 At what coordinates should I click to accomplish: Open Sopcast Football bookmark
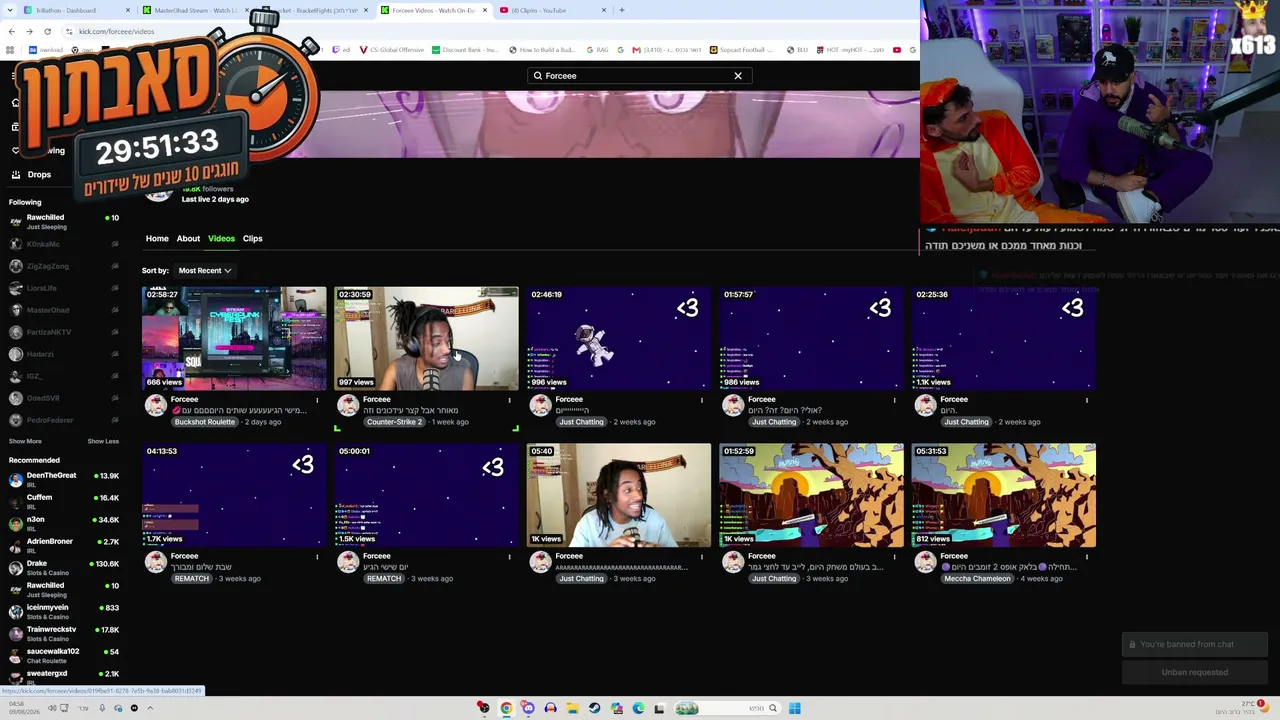coord(742,50)
